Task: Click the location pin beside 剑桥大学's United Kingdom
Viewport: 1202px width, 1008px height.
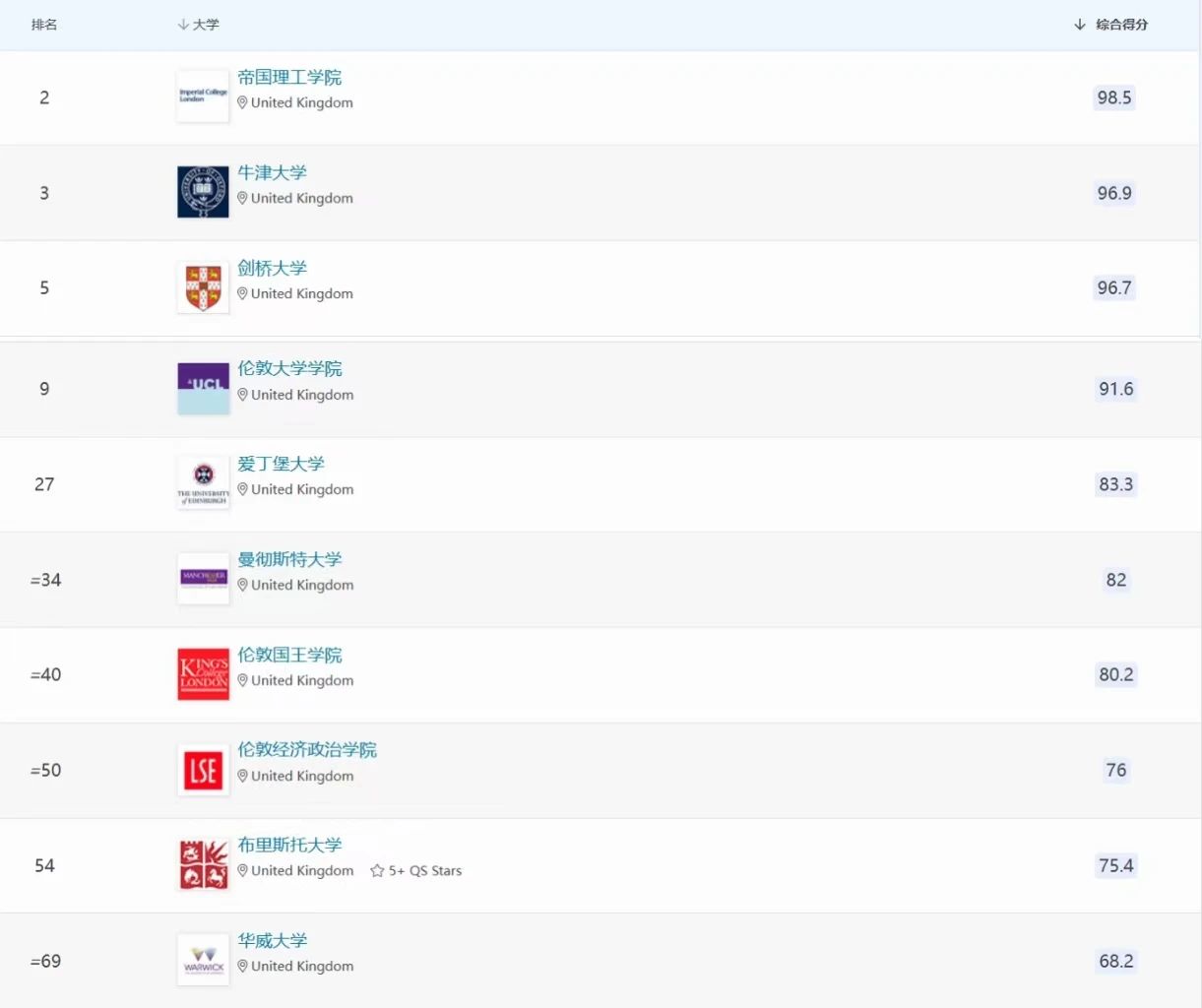Action: 242,293
